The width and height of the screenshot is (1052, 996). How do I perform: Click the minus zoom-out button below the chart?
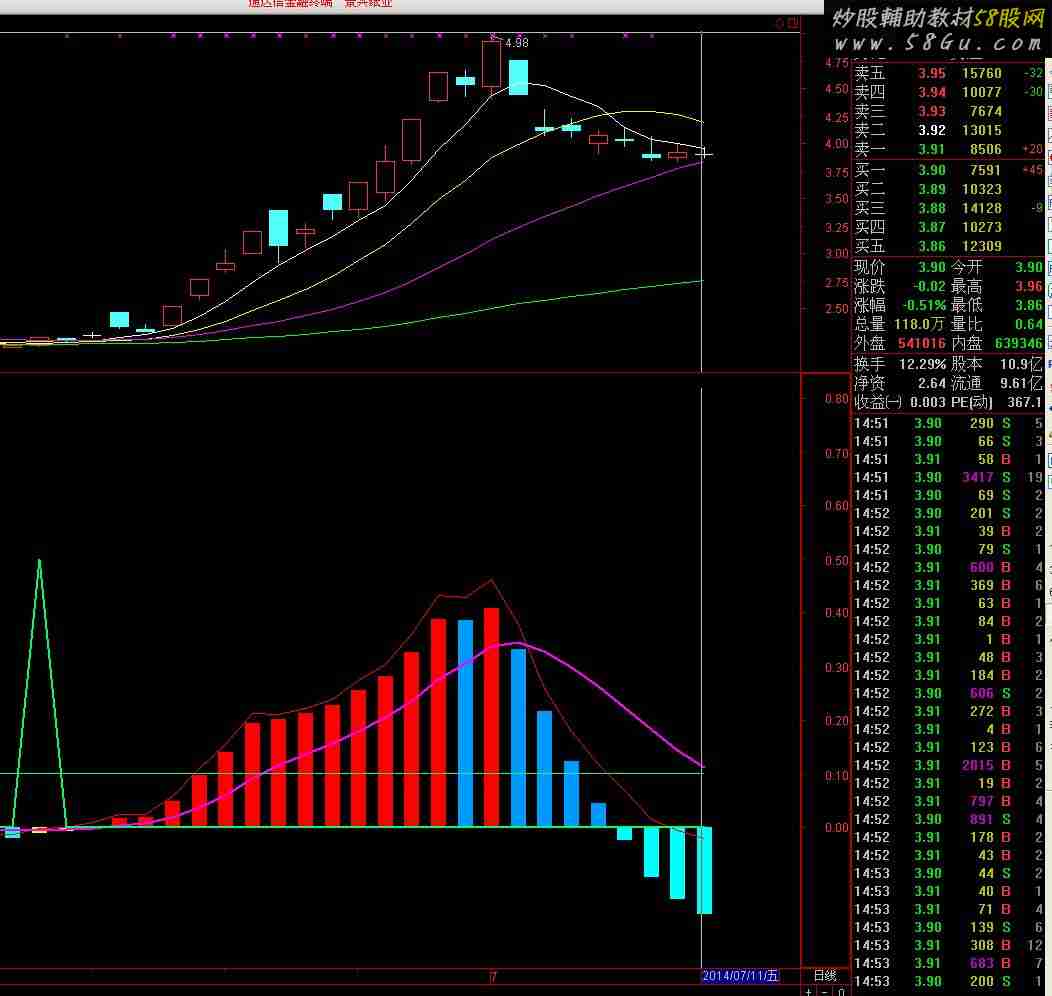pos(825,992)
